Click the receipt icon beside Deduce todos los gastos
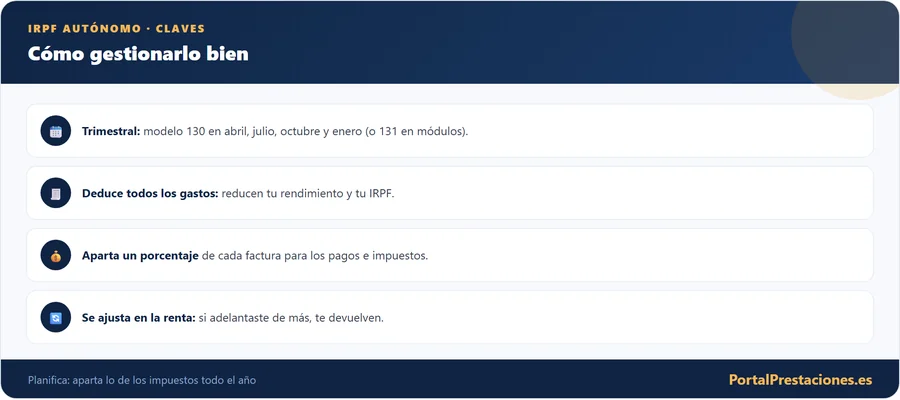 [56, 193]
